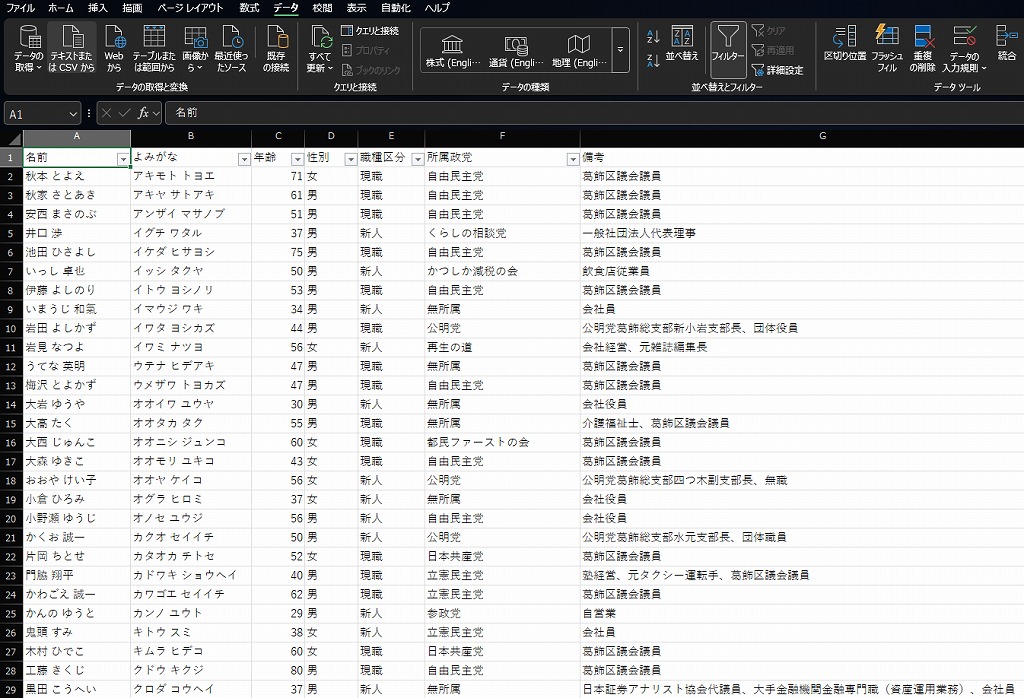Viewport: 1024px width, 698px height.
Task: Click テキストまたは CSV から import icon
Action: pyautogui.click(x=71, y=50)
